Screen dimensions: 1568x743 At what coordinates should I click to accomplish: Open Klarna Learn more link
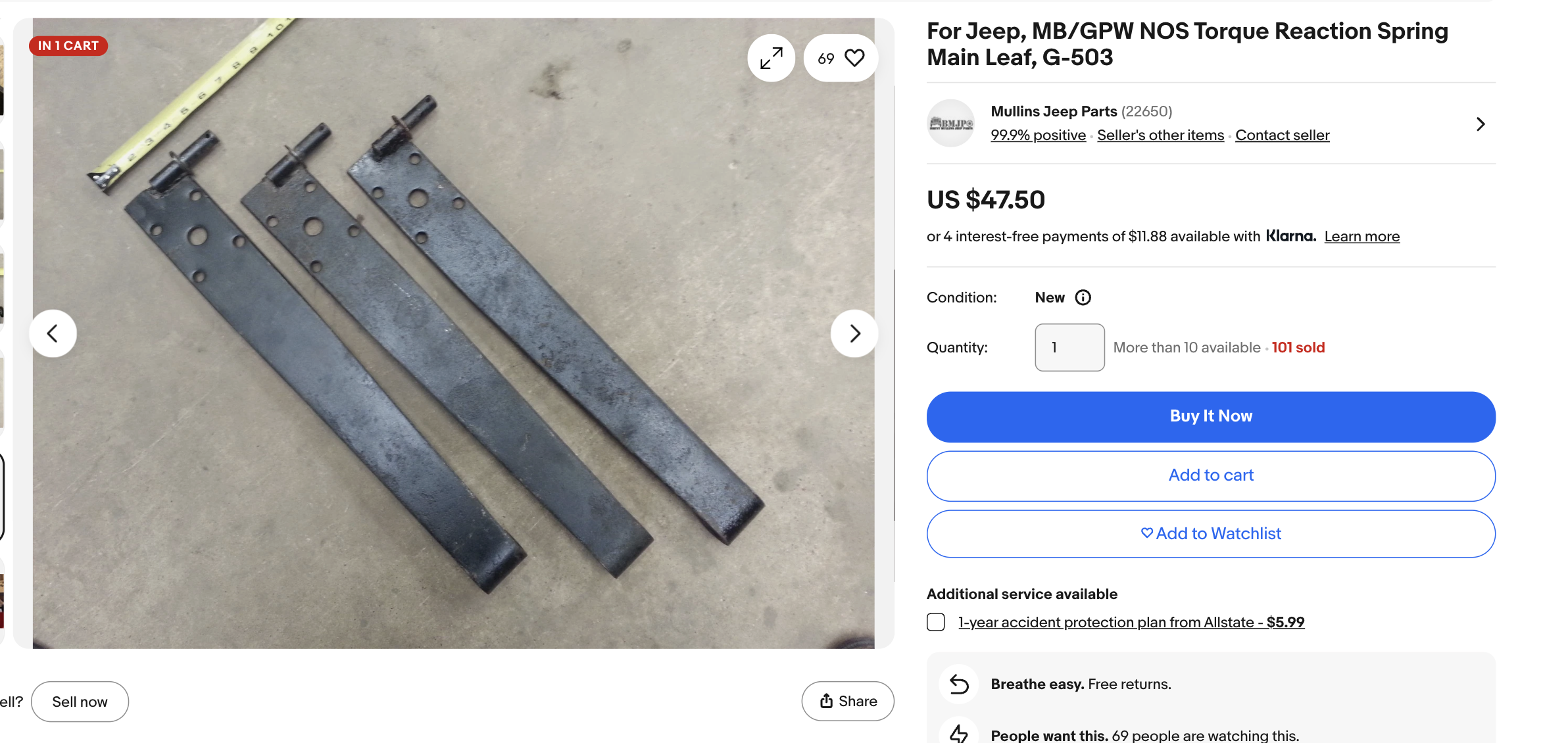point(1361,237)
